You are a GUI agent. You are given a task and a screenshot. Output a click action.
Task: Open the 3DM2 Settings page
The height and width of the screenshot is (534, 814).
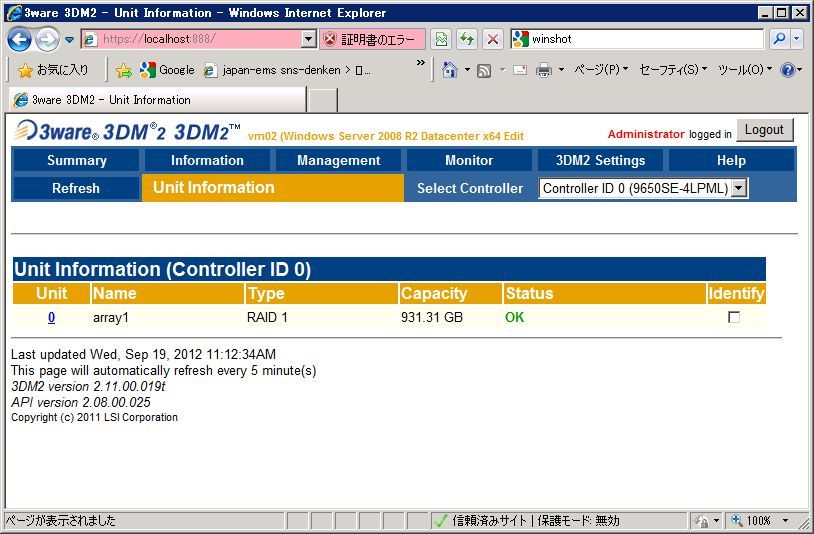tap(600, 160)
